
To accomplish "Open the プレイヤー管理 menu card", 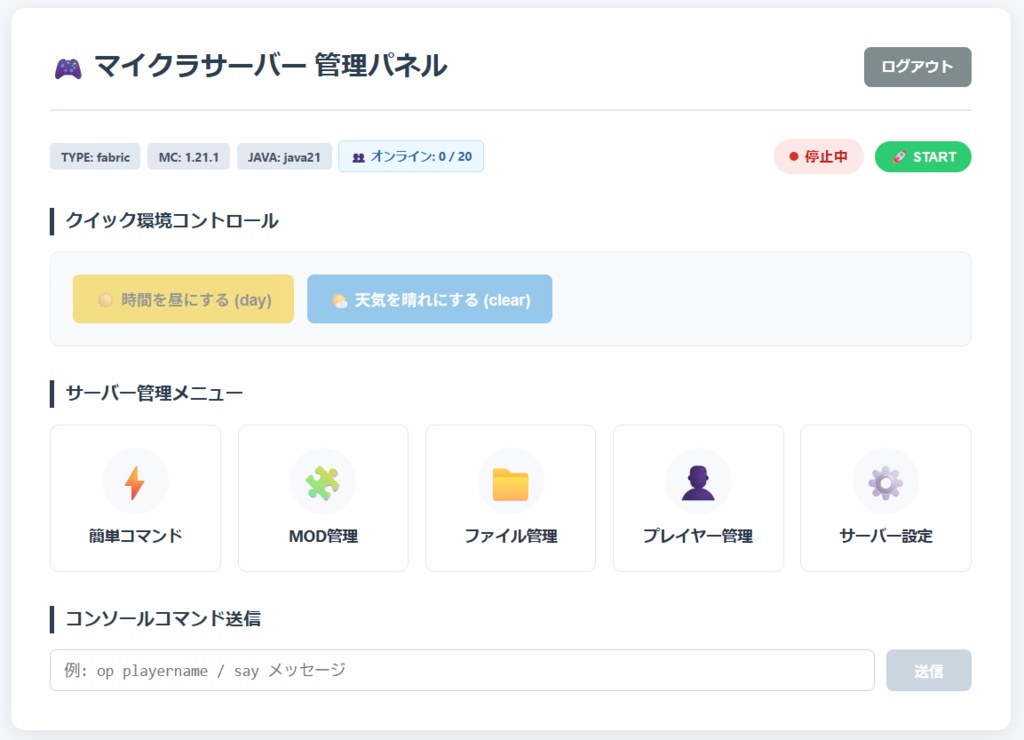I will pyautogui.click(x=697, y=498).
